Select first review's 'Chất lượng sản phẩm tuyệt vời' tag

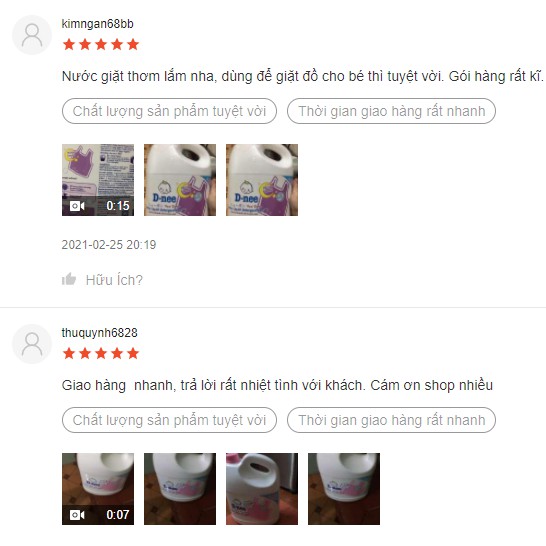[x=169, y=111]
